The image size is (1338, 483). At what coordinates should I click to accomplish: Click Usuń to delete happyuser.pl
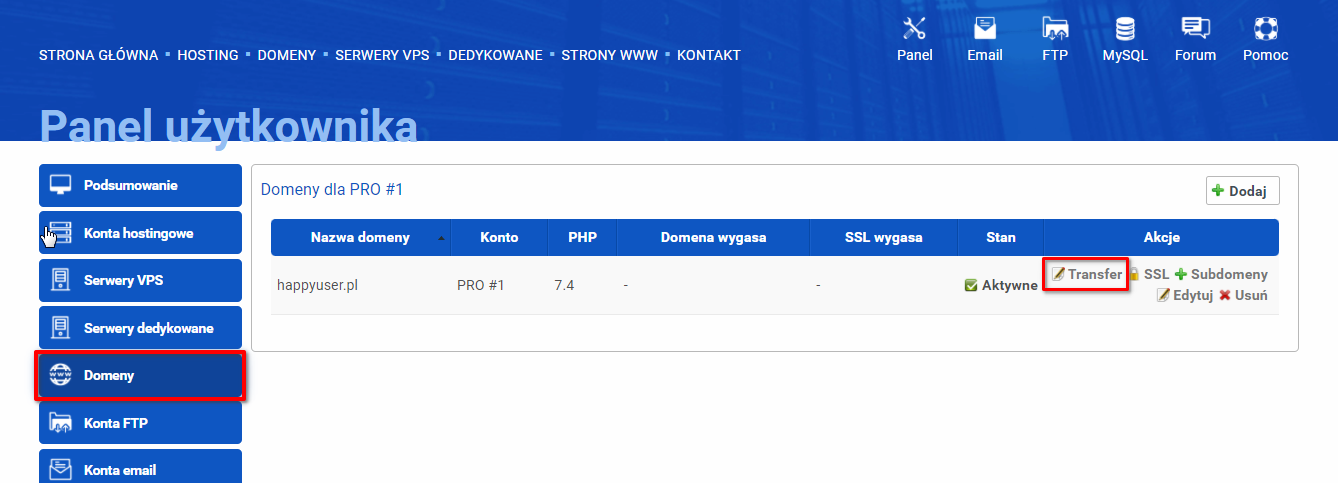point(1243,295)
